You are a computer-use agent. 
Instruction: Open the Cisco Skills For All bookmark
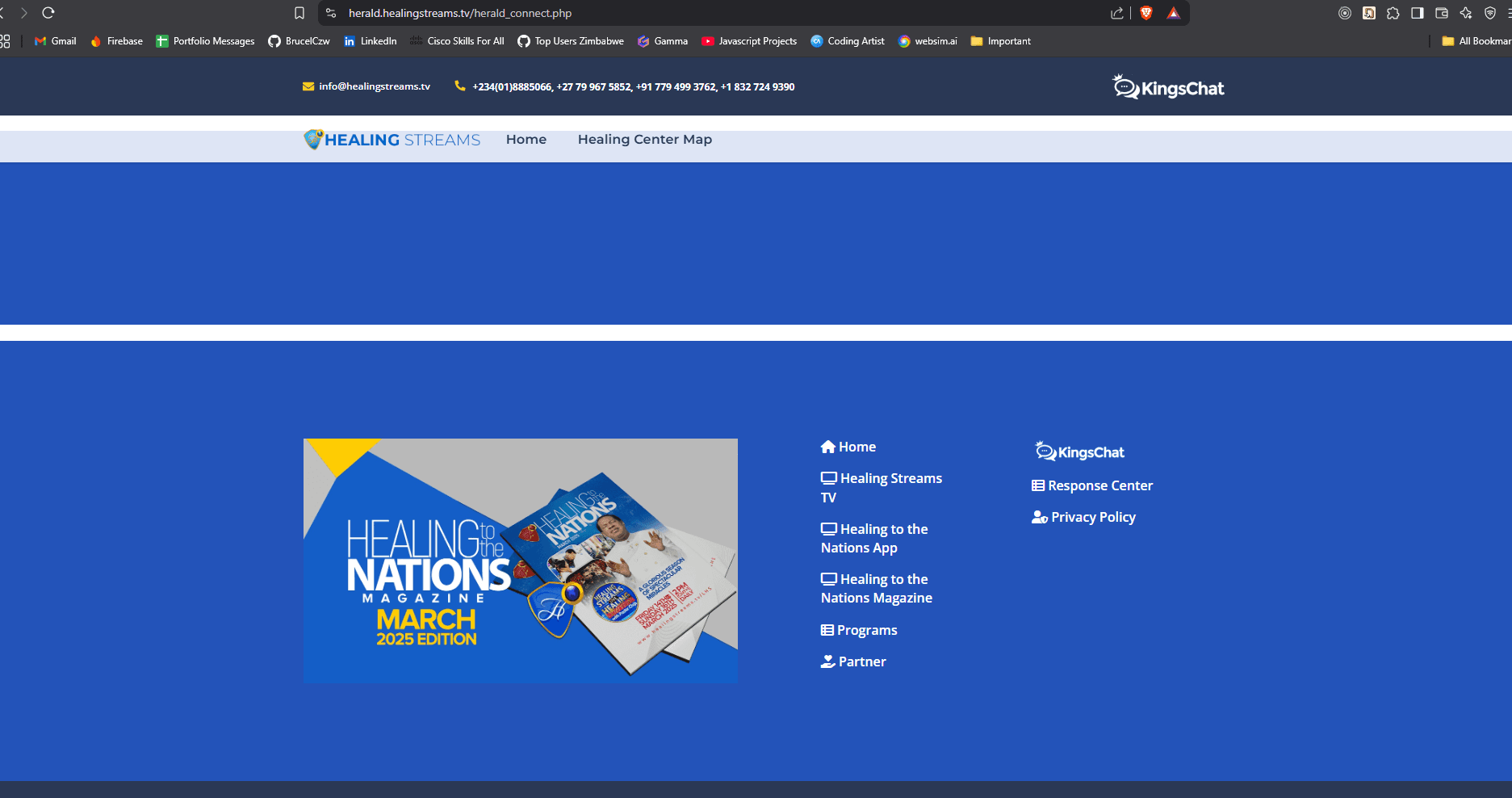click(x=457, y=41)
